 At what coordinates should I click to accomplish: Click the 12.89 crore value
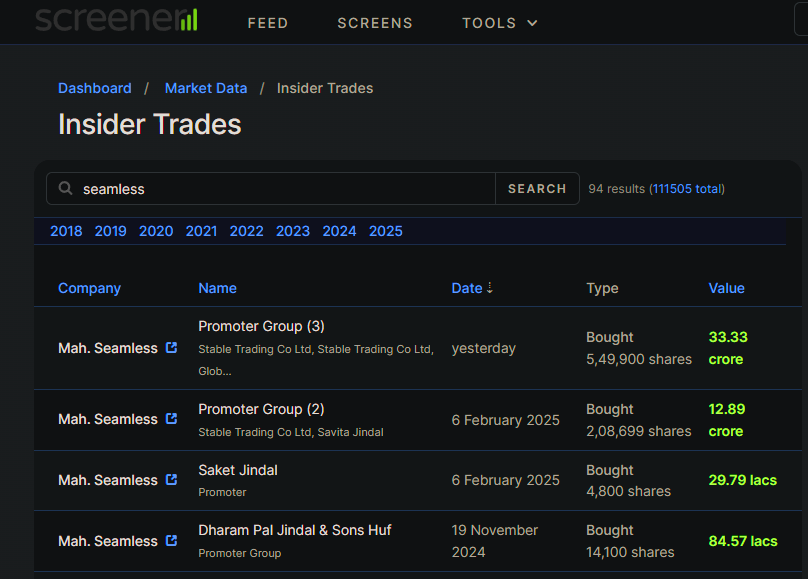pos(727,420)
